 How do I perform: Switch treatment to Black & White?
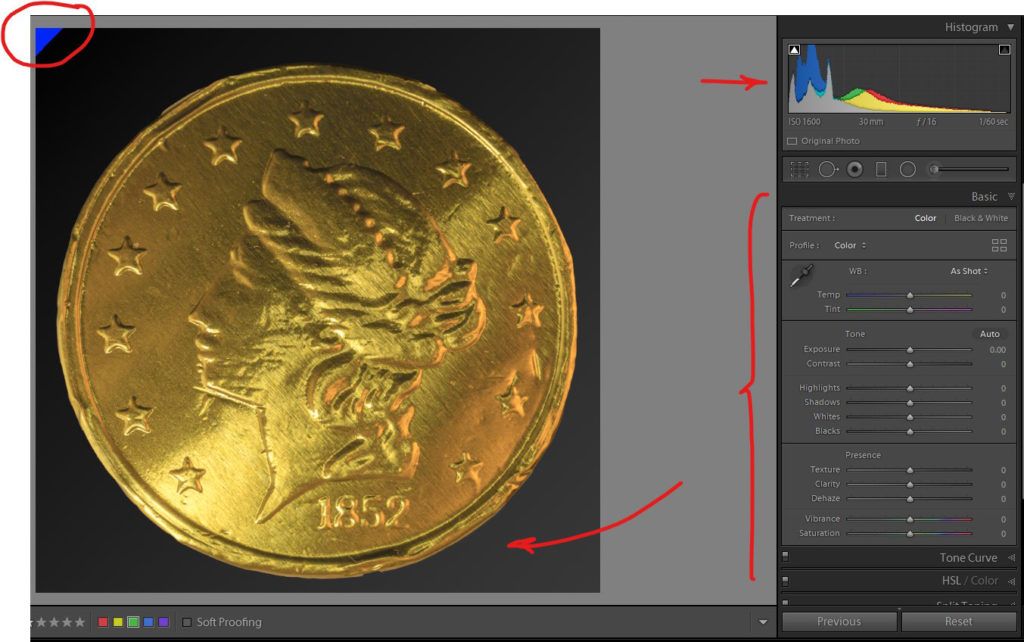click(980, 218)
